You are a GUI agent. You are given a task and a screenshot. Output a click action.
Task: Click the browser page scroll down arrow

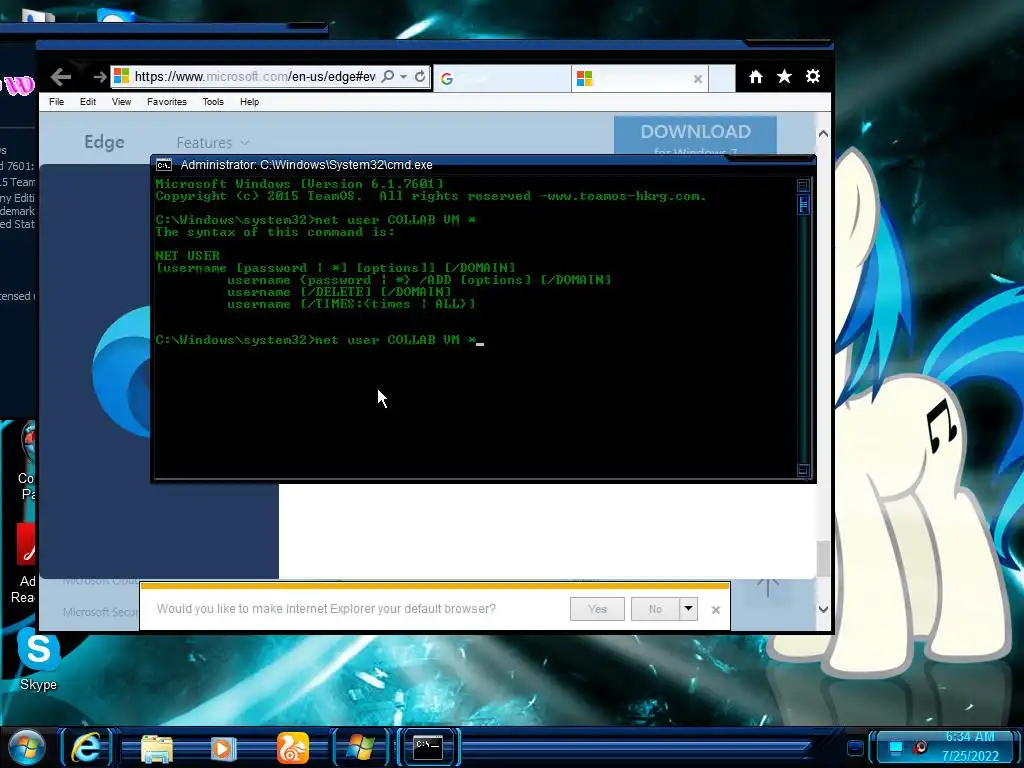coord(824,609)
